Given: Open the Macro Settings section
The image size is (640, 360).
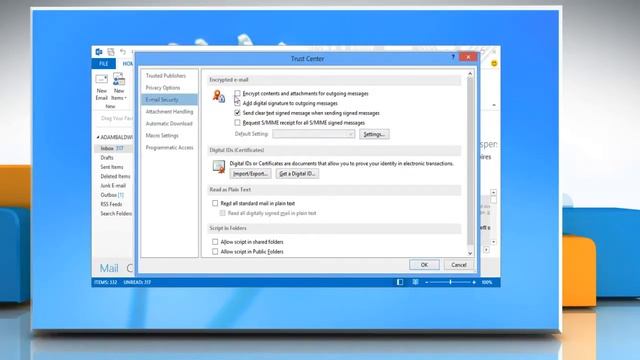Looking at the screenshot, I should coord(162,136).
